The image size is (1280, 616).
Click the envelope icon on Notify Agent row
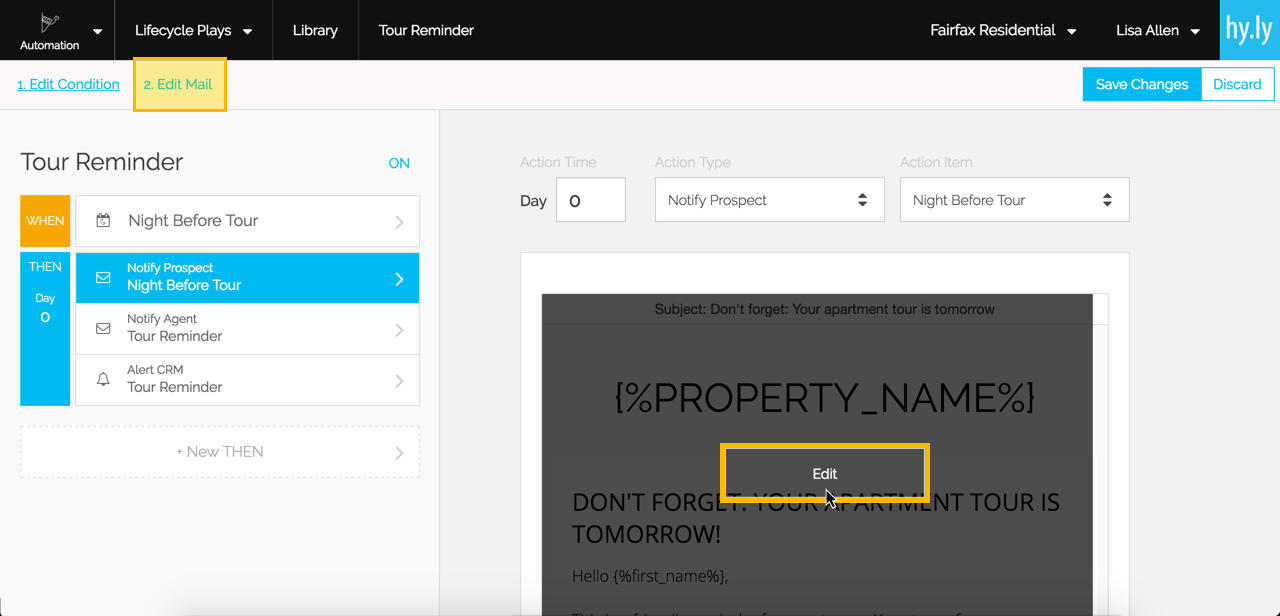tap(103, 328)
